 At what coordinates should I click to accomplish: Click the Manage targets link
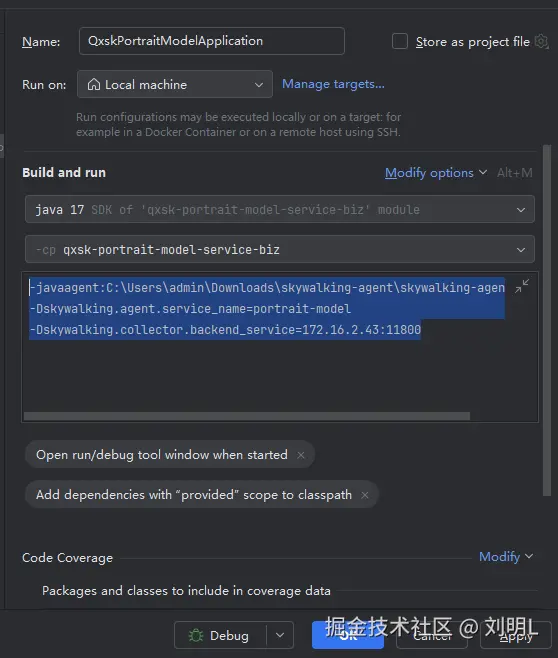333,84
